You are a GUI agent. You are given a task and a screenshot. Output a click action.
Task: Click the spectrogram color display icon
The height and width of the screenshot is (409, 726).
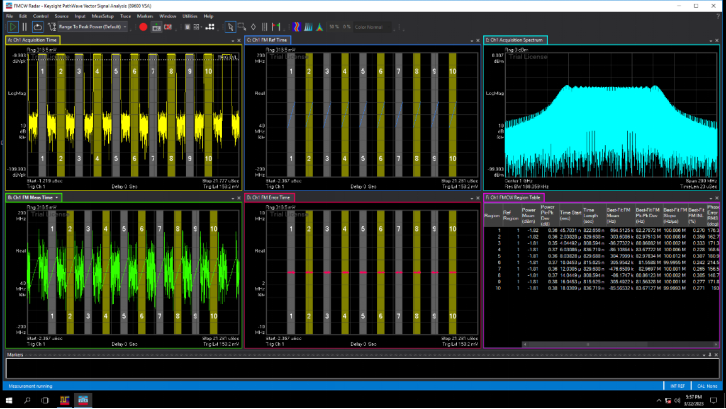point(297,27)
